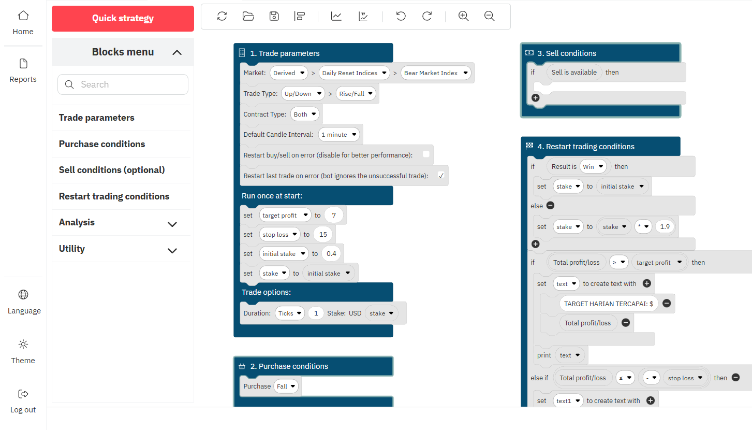Open the Contract Type Both dropdown

click(305, 114)
